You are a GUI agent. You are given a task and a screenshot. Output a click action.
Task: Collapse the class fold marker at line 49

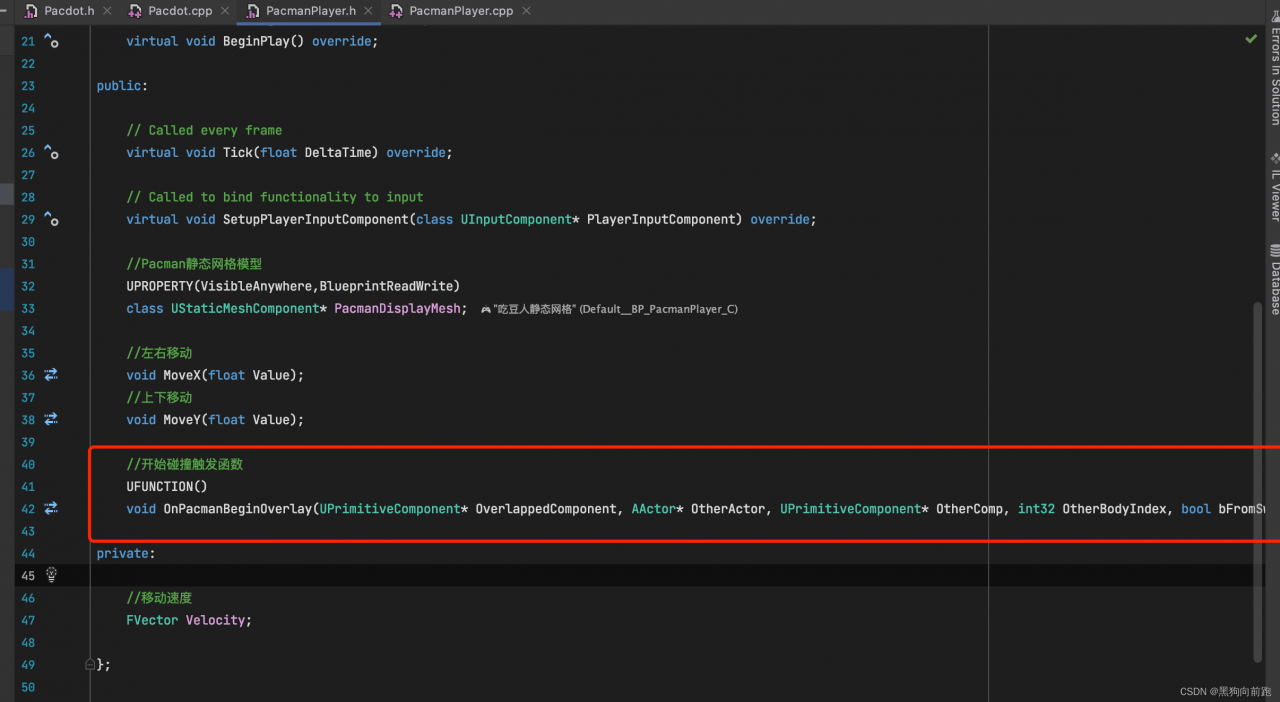pos(90,664)
